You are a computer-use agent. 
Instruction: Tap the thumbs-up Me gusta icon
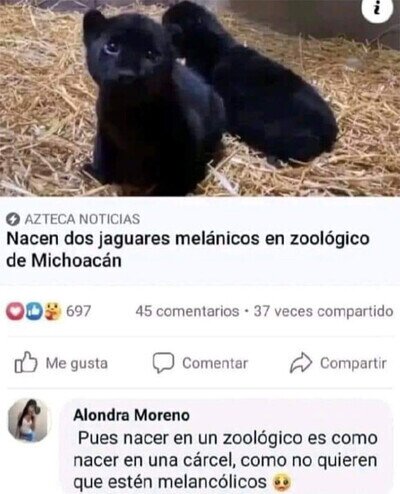(x=26, y=362)
